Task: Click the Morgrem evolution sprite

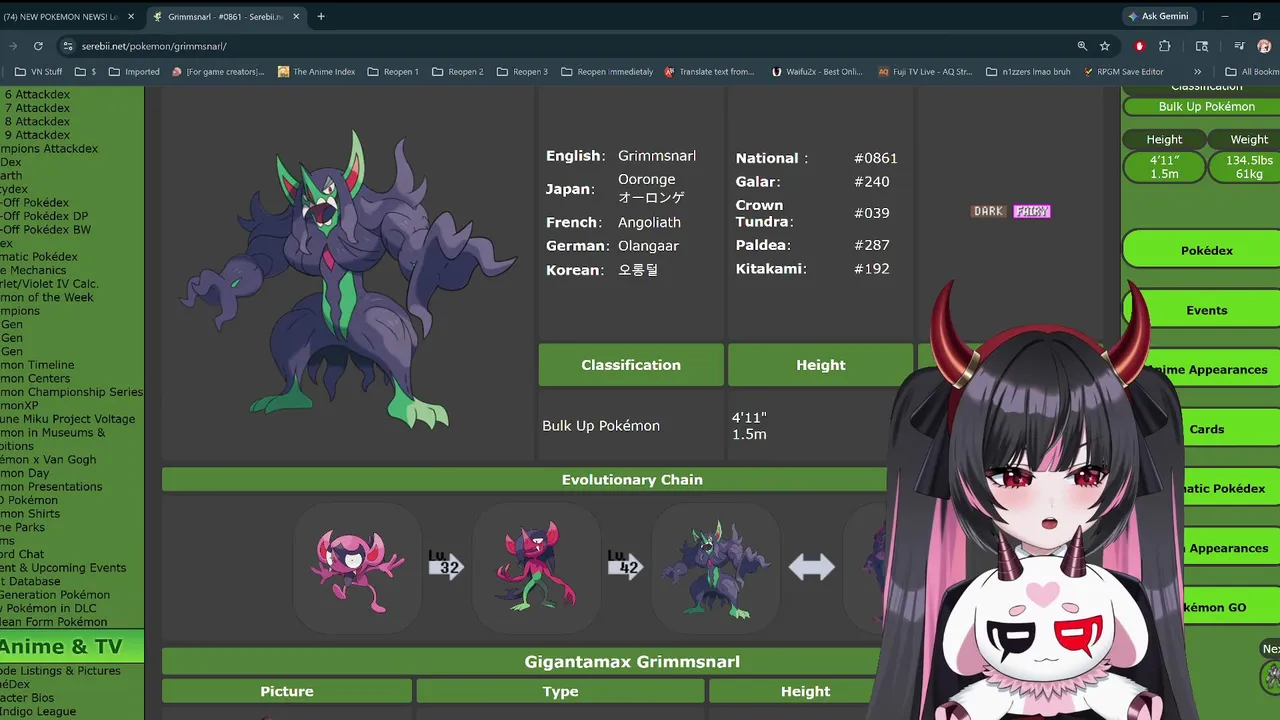Action: tap(537, 567)
